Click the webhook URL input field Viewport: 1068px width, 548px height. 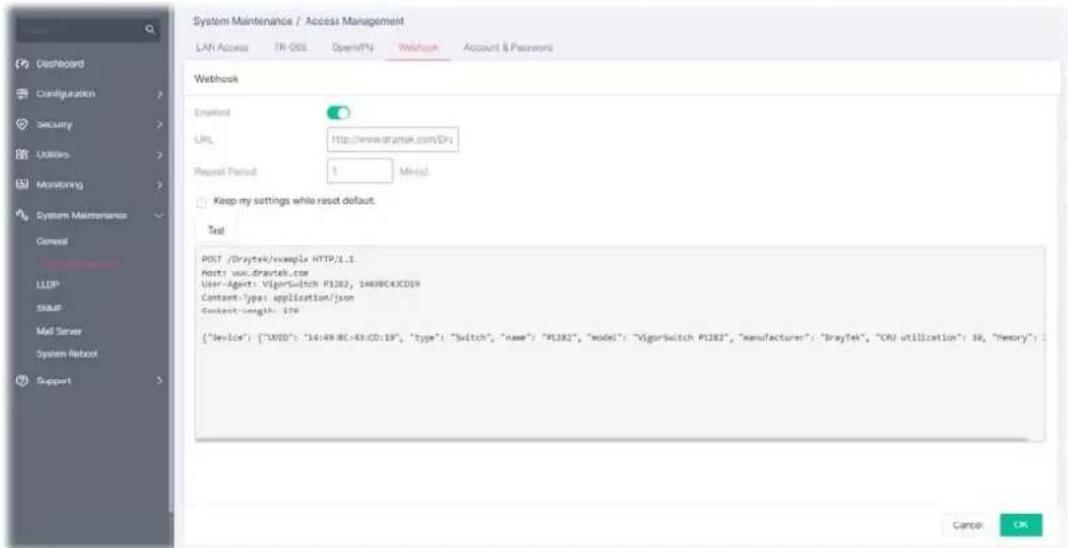pos(393,140)
